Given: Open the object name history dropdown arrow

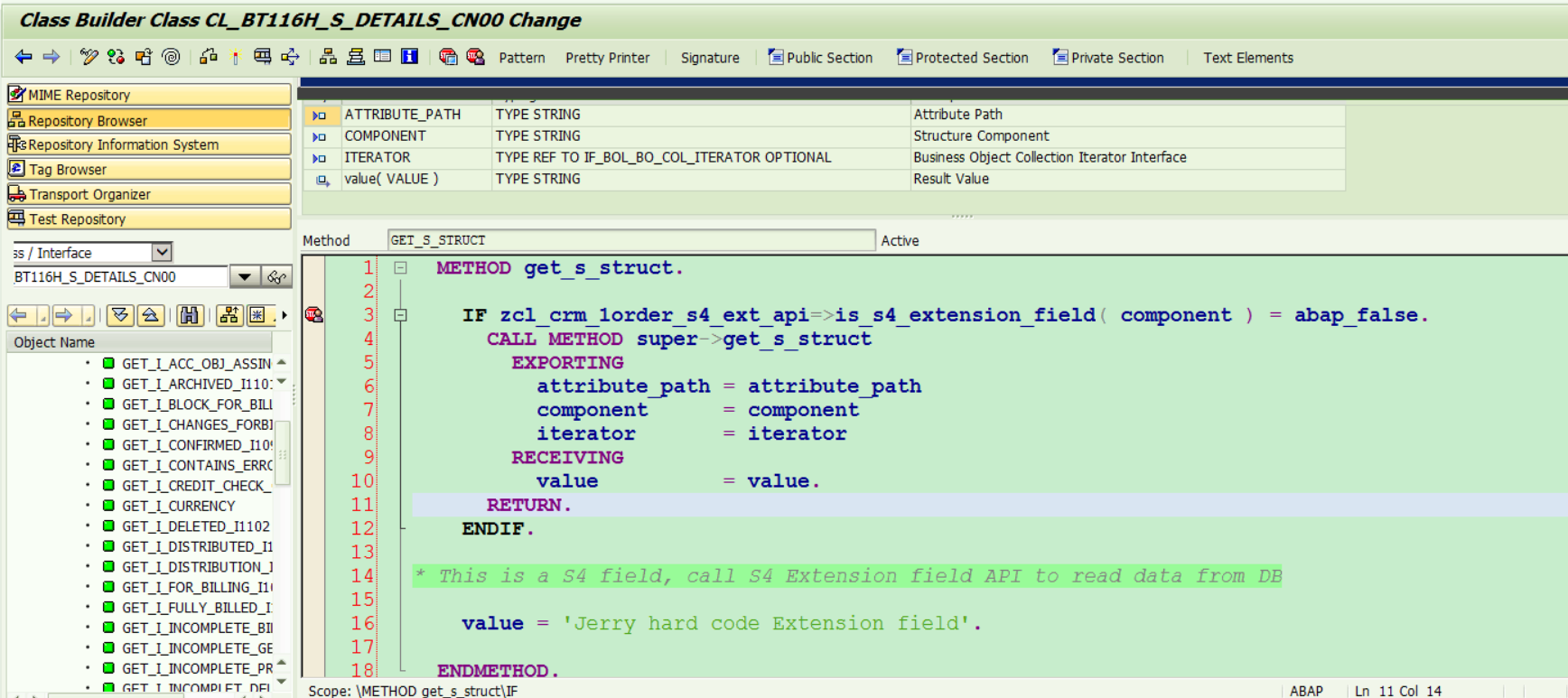Looking at the screenshot, I should pos(244,276).
